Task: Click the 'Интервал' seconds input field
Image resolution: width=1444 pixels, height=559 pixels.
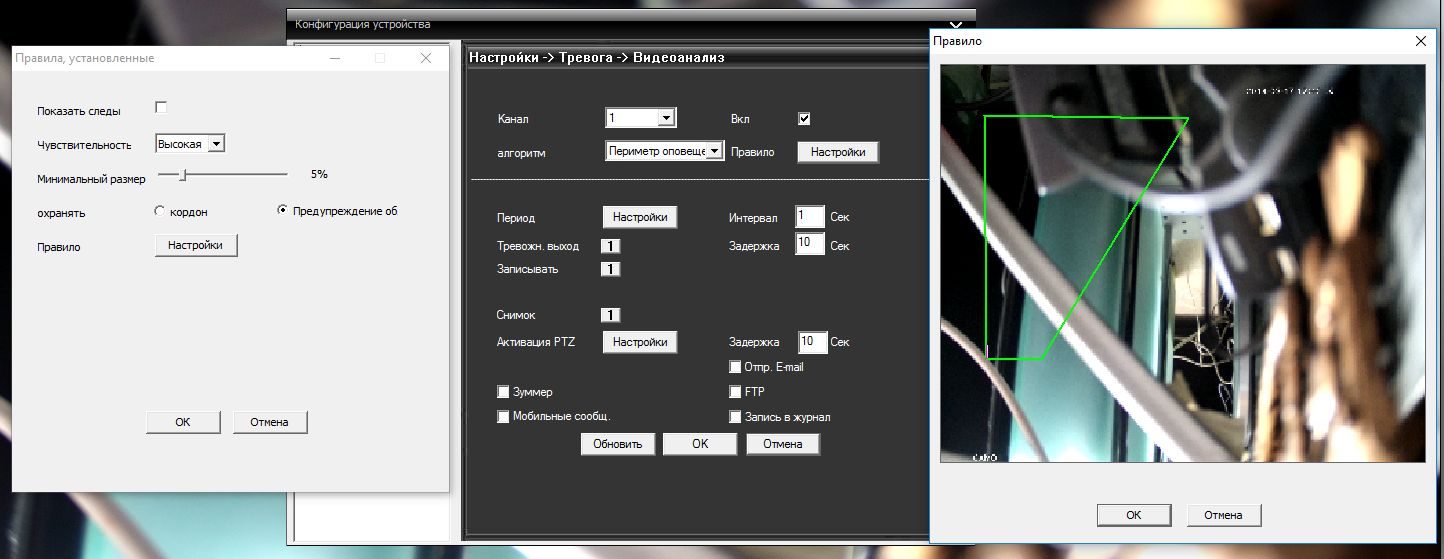Action: pyautogui.click(x=809, y=217)
